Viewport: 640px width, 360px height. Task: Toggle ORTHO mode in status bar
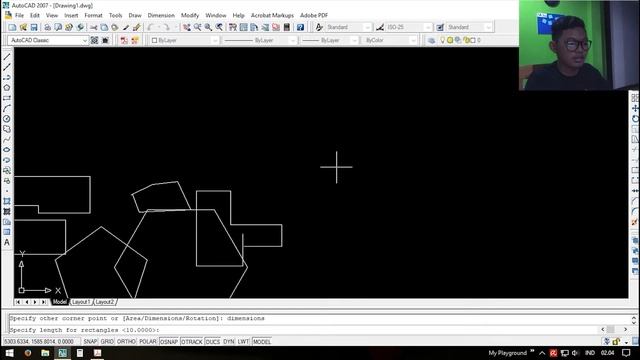(x=126, y=342)
